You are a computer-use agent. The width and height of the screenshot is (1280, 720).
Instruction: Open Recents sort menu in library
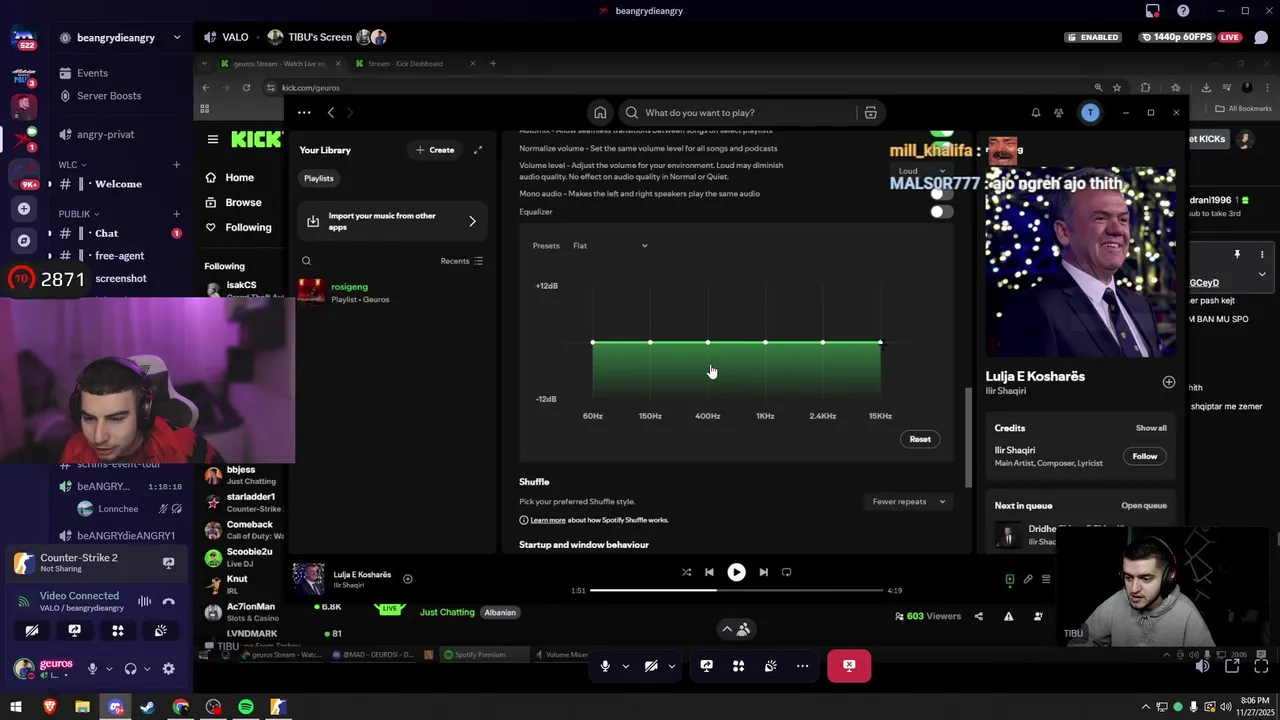pos(462,261)
